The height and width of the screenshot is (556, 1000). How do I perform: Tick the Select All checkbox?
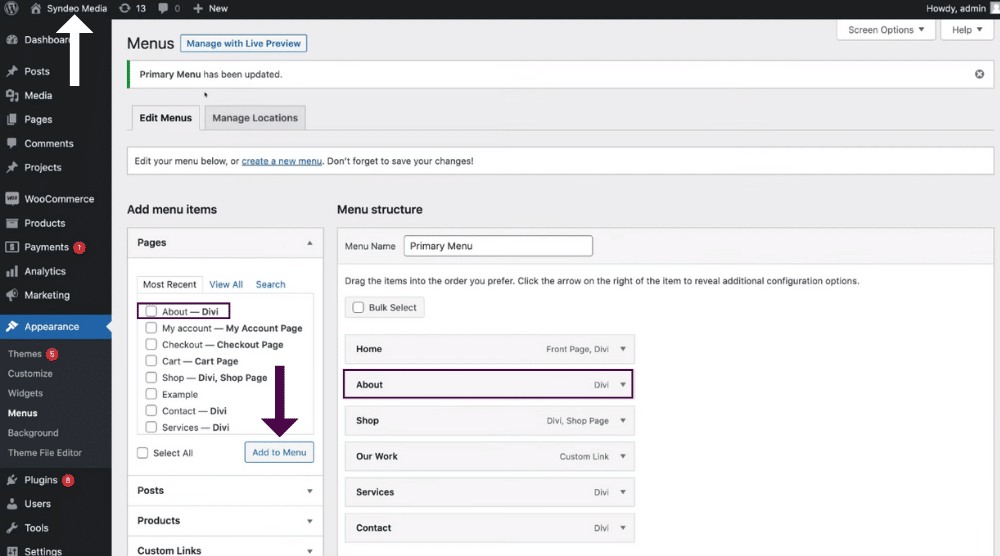[x=142, y=453]
